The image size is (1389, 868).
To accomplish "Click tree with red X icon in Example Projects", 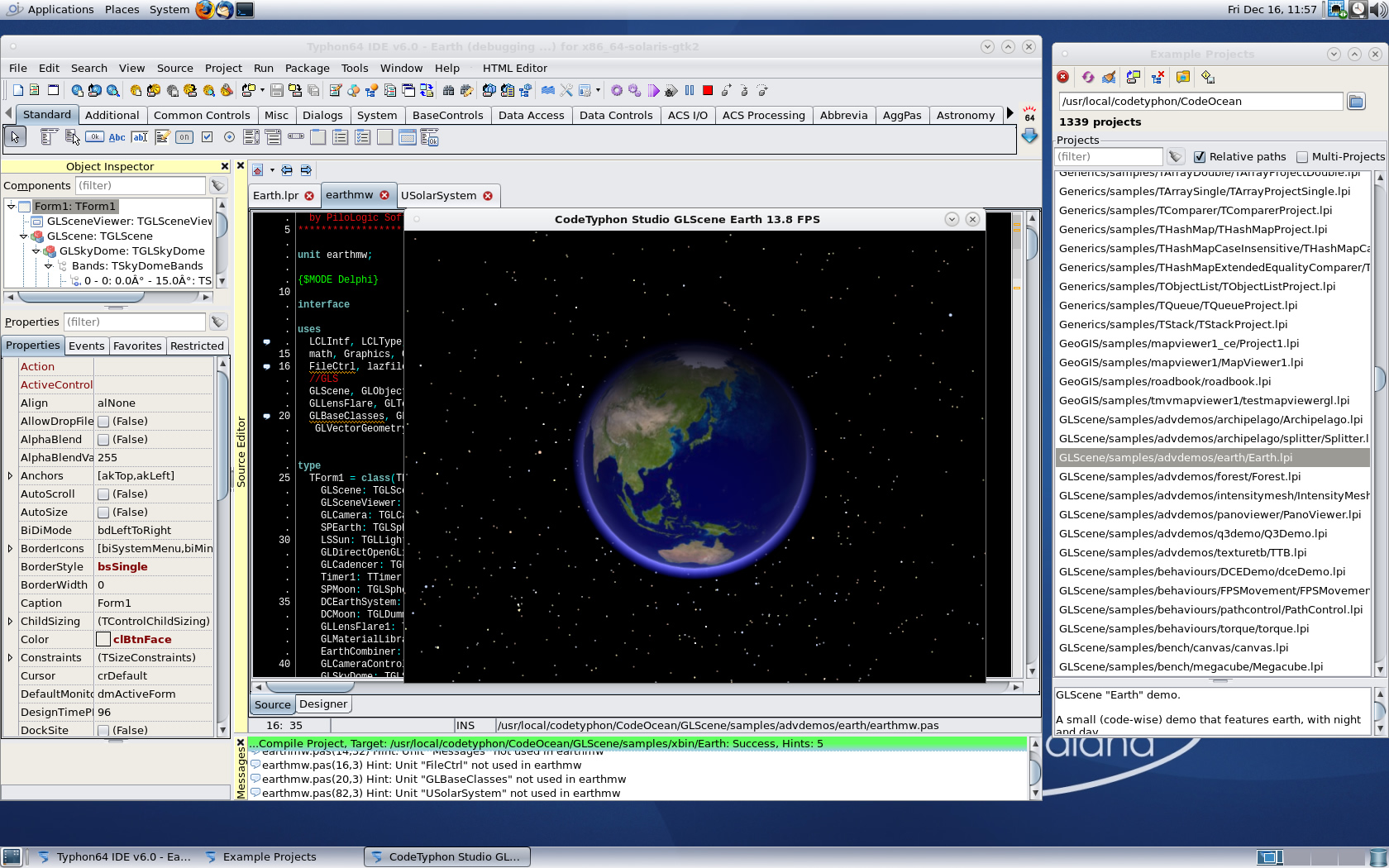I will (1158, 77).
